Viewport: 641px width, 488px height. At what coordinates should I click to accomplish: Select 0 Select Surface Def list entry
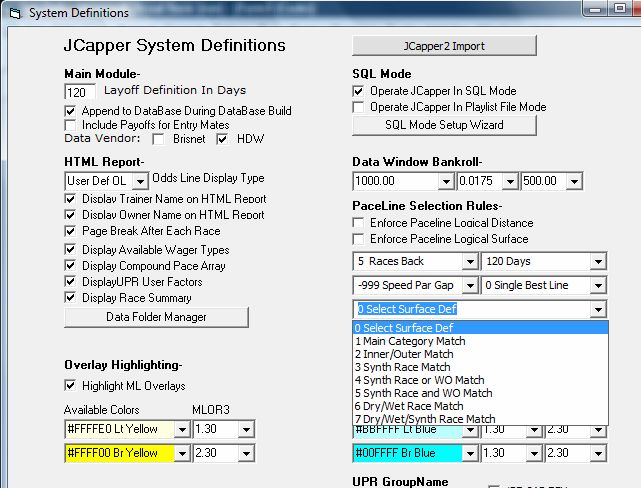(x=480, y=328)
